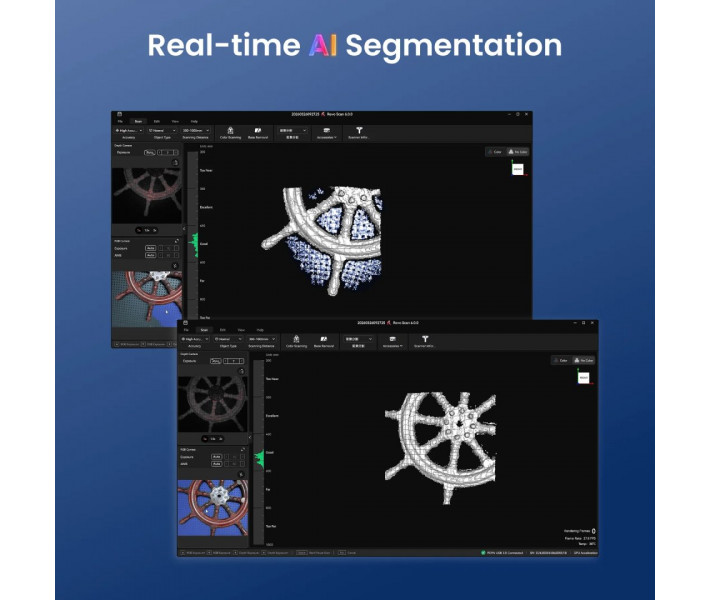The height and width of the screenshot is (600, 710).
Task: Toggle depth Exposure Auto in back window
Action: (x=149, y=153)
